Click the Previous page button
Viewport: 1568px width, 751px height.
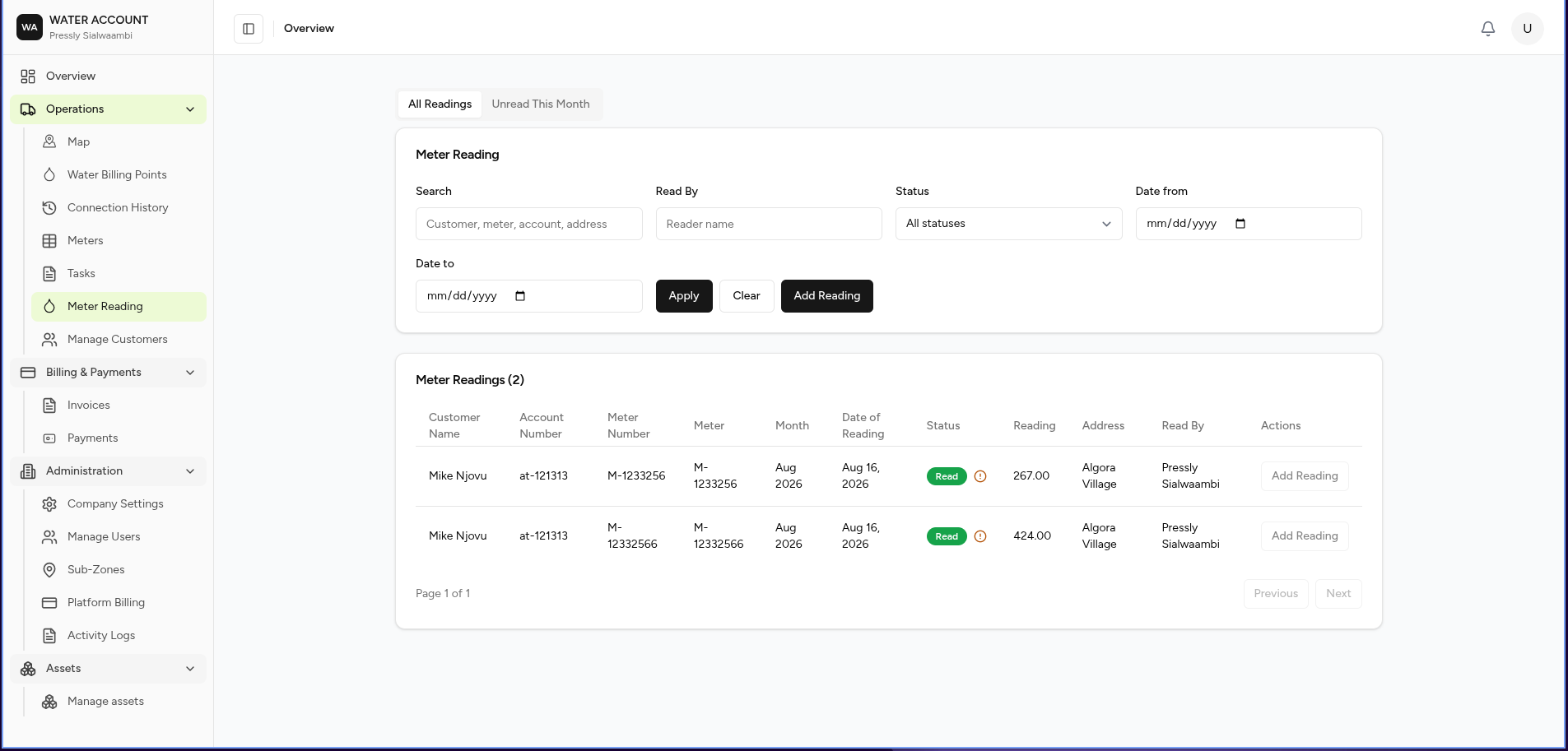[1276, 594]
